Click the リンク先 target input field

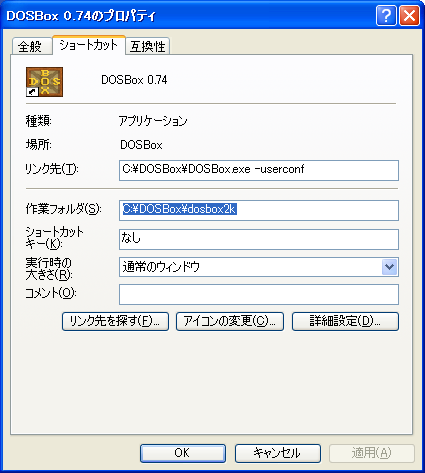(x=259, y=170)
